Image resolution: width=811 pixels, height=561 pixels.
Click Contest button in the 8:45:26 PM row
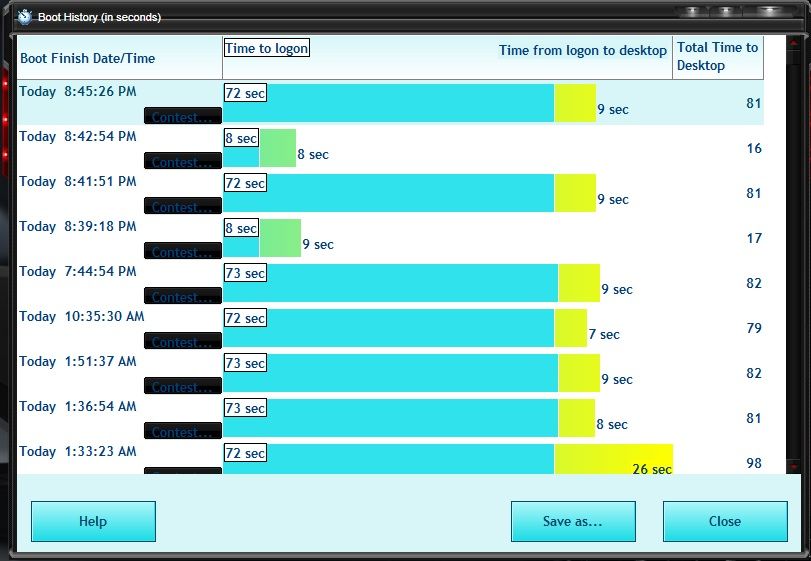(183, 116)
